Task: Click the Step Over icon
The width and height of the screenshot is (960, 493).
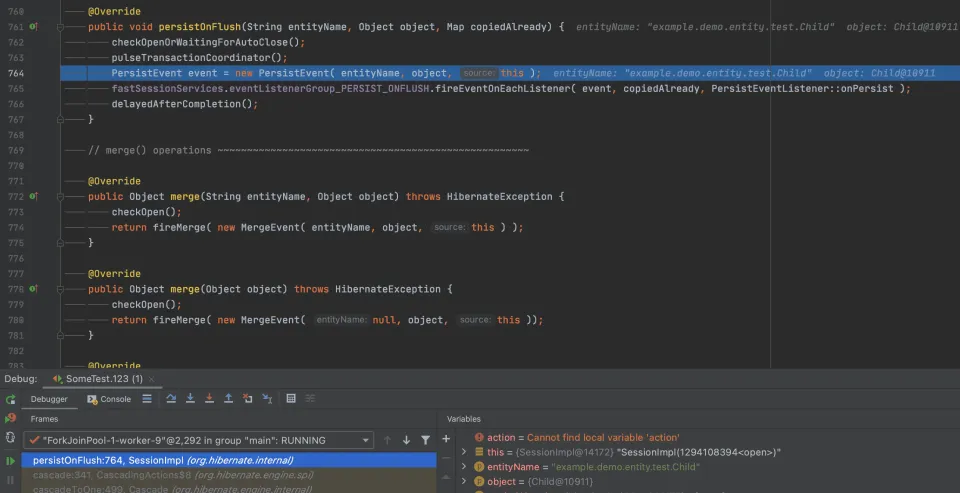Action: (x=171, y=399)
